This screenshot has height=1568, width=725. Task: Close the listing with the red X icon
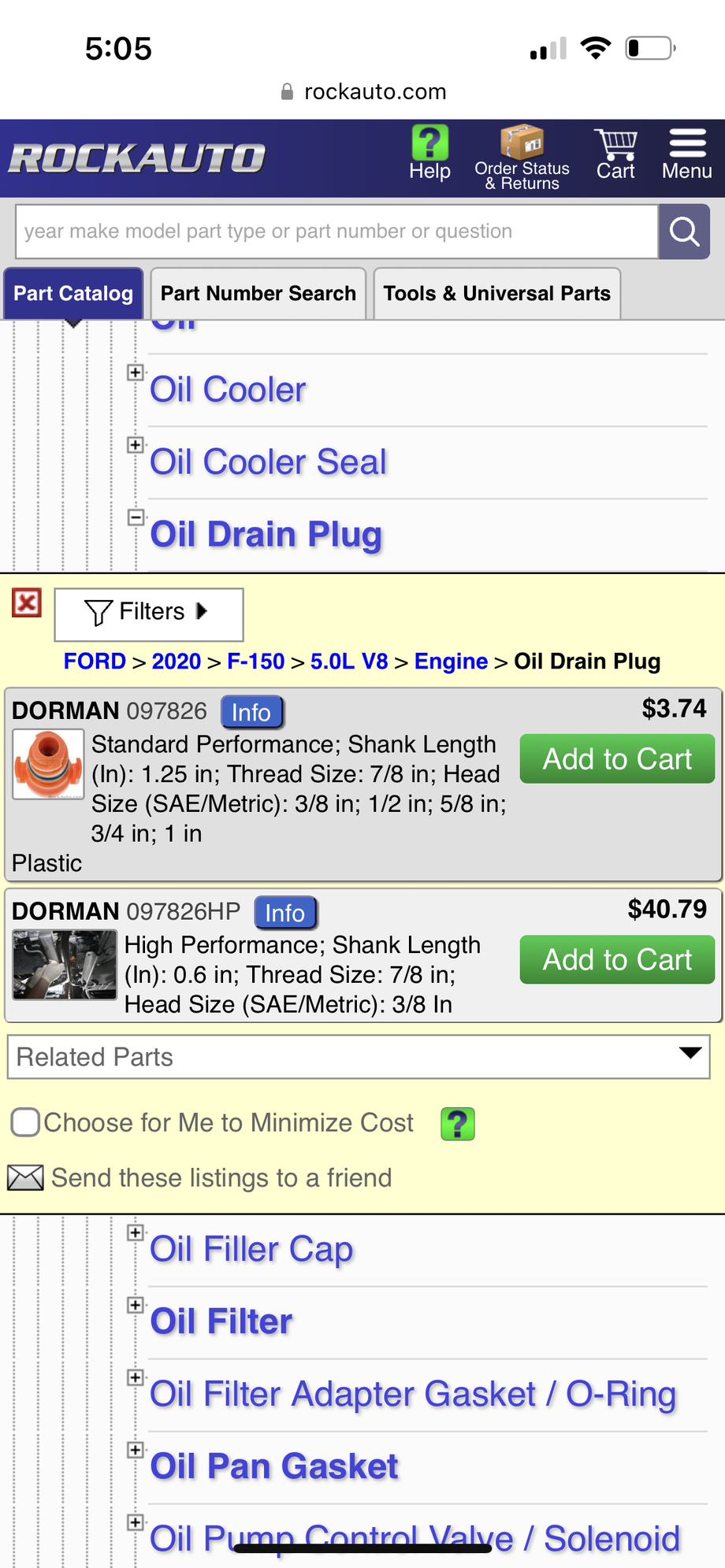(27, 602)
